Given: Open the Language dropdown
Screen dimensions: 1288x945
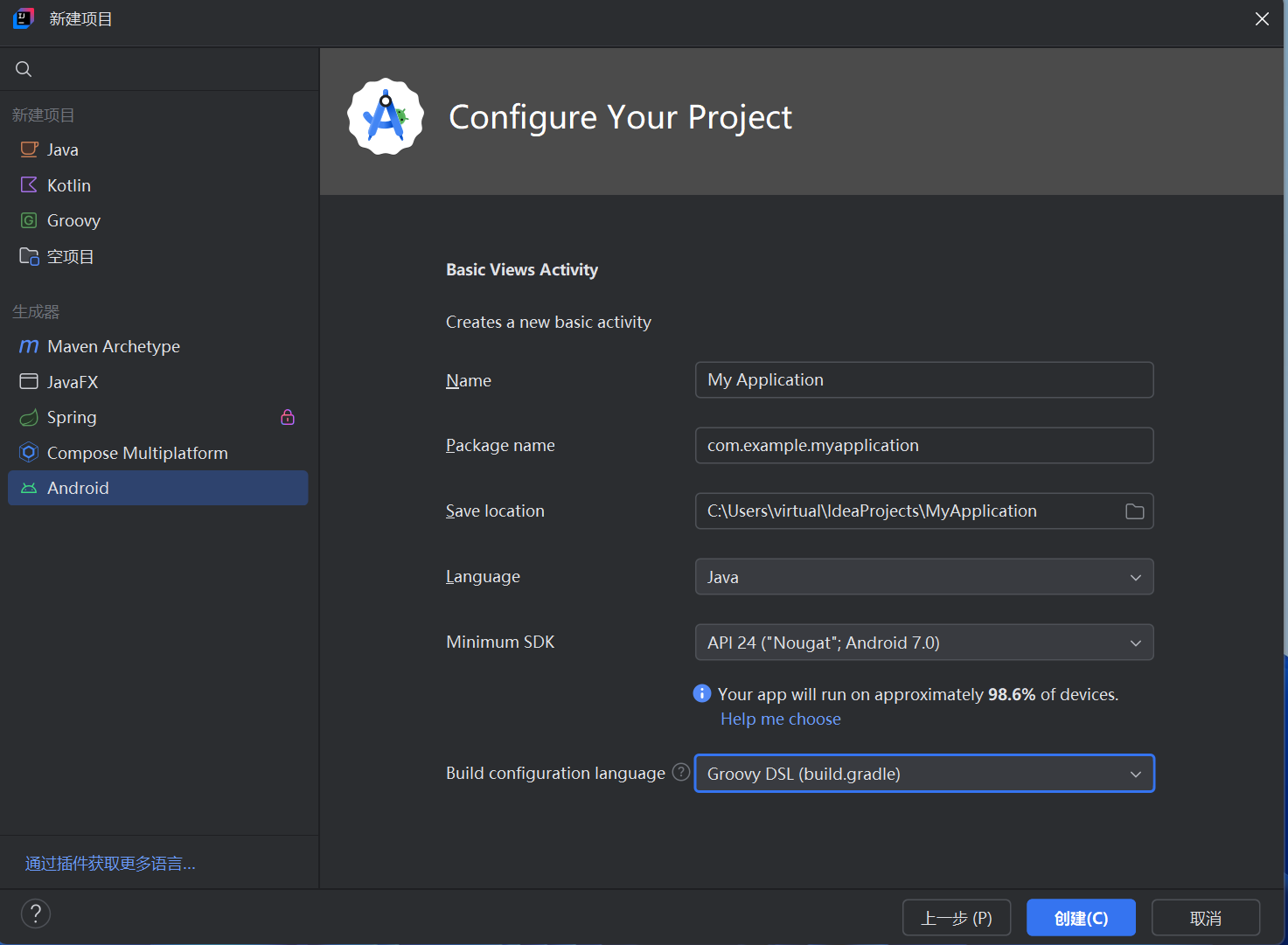Looking at the screenshot, I should [x=923, y=577].
